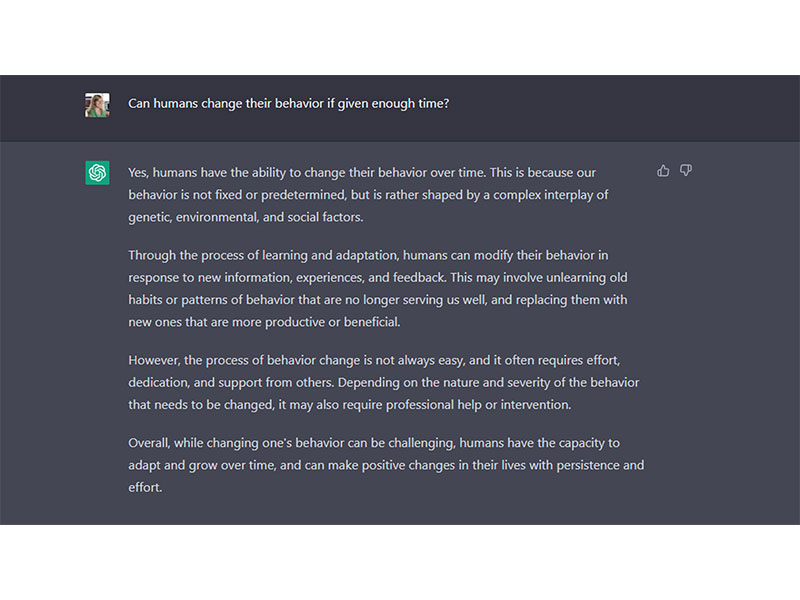Click the phrase 'professional help or intervention'
The height and width of the screenshot is (600, 800).
(478, 405)
